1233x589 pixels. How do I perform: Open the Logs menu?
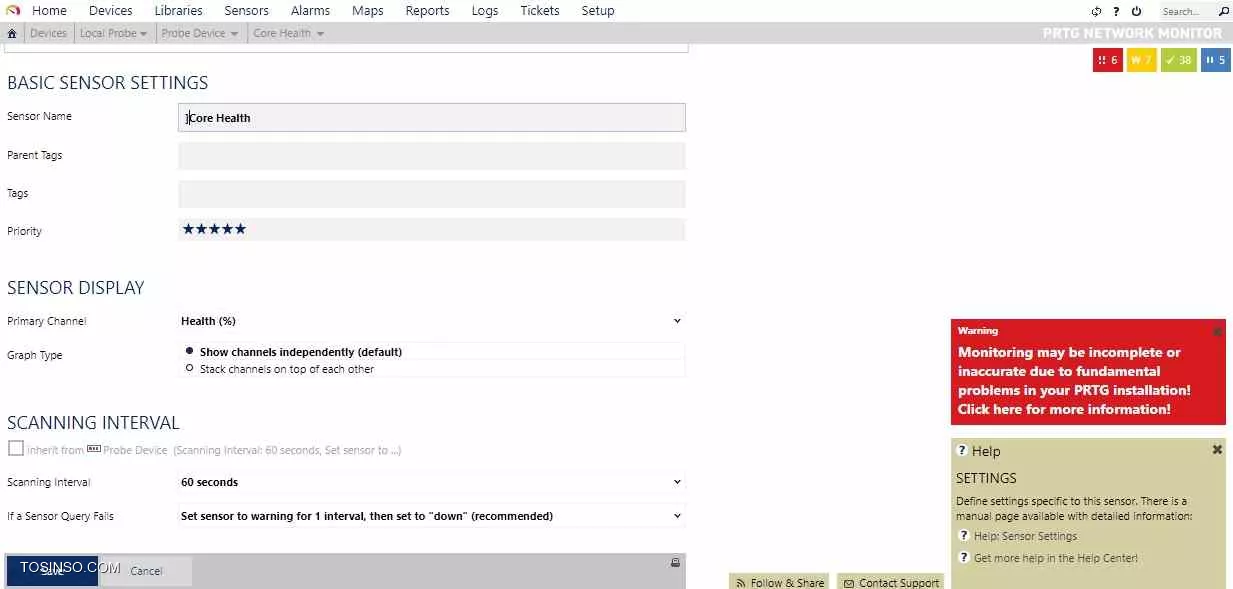485,11
